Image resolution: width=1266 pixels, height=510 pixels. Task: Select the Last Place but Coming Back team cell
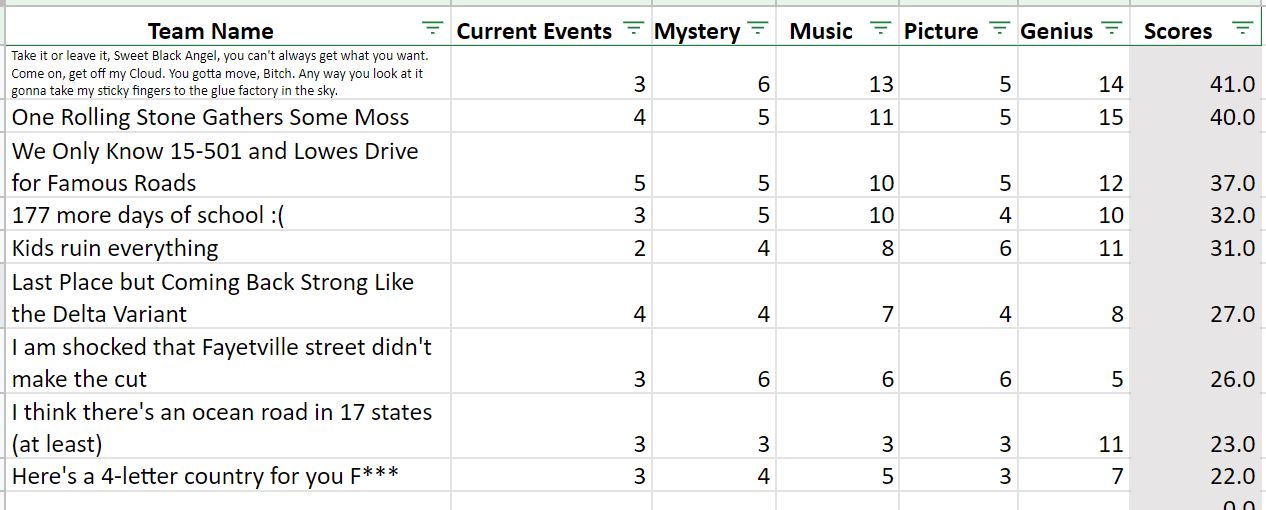227,297
